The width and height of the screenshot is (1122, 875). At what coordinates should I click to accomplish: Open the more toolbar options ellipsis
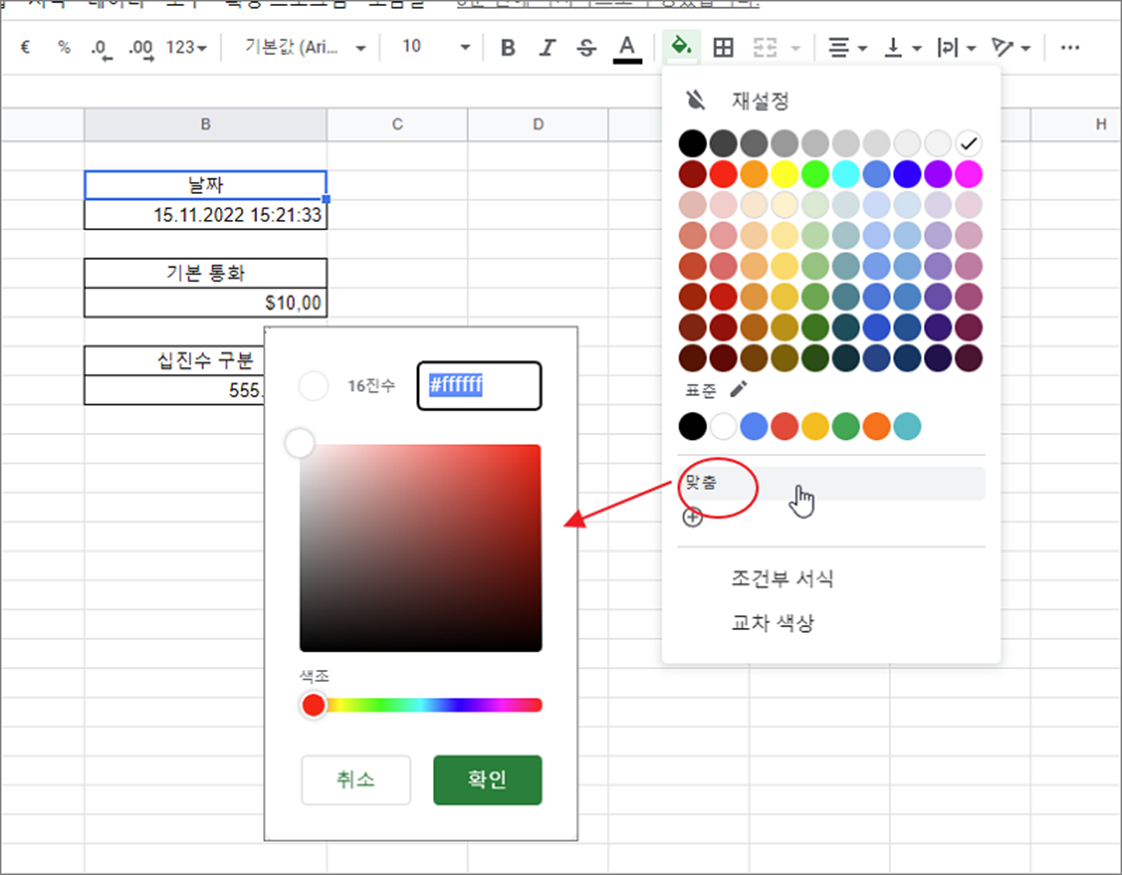click(1070, 47)
